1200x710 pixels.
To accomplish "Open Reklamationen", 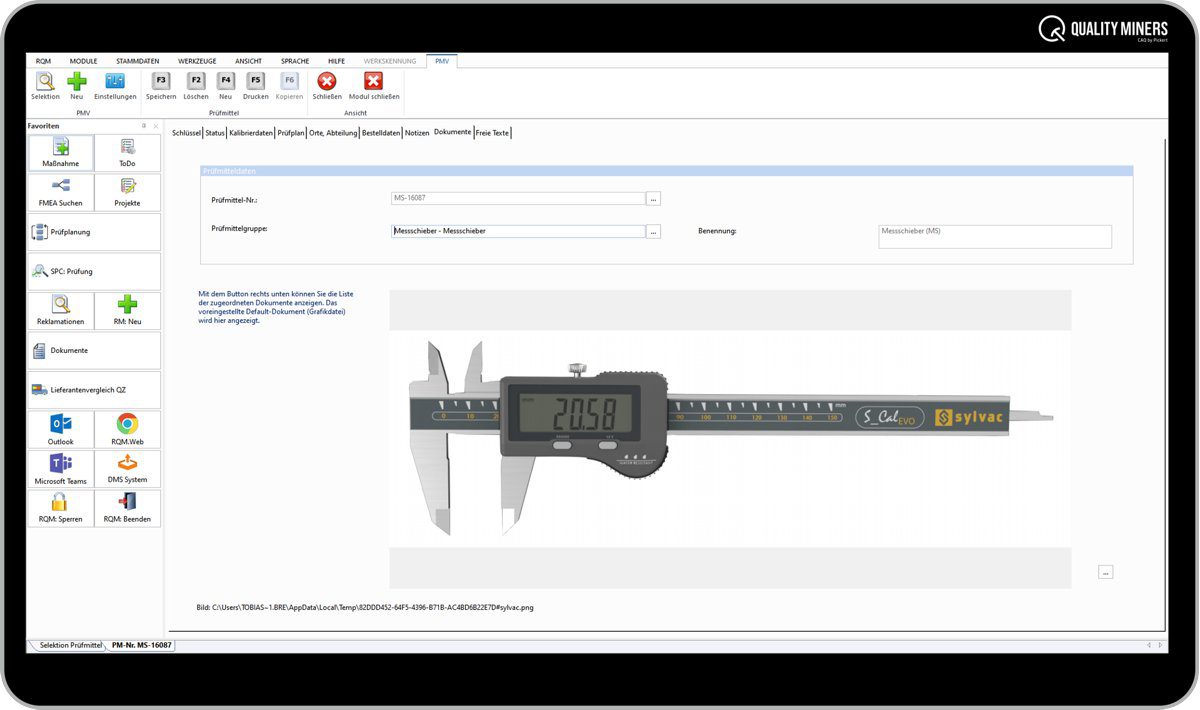I will pos(61,311).
